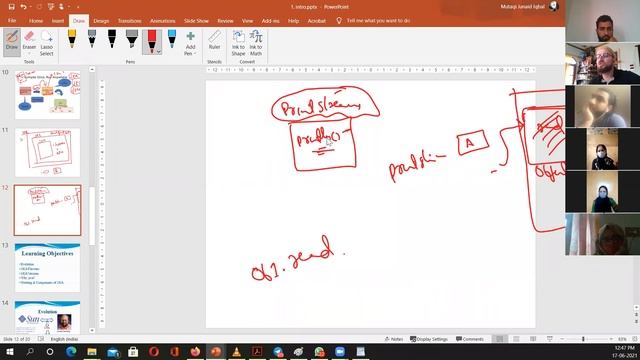Screen dimensions: 640x360
Task: Start Slide Show from status bar icon
Action: point(550,339)
